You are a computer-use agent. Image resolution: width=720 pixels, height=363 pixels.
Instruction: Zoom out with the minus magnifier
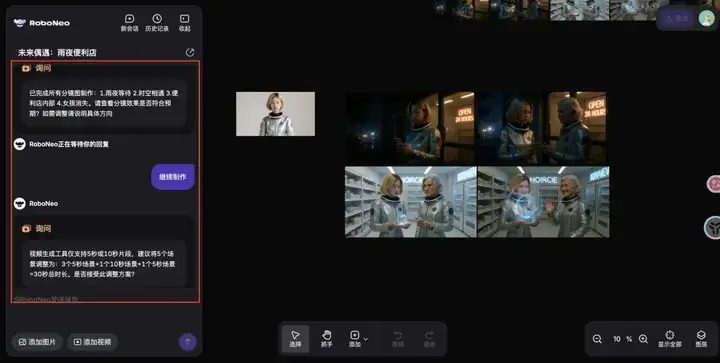point(597,339)
